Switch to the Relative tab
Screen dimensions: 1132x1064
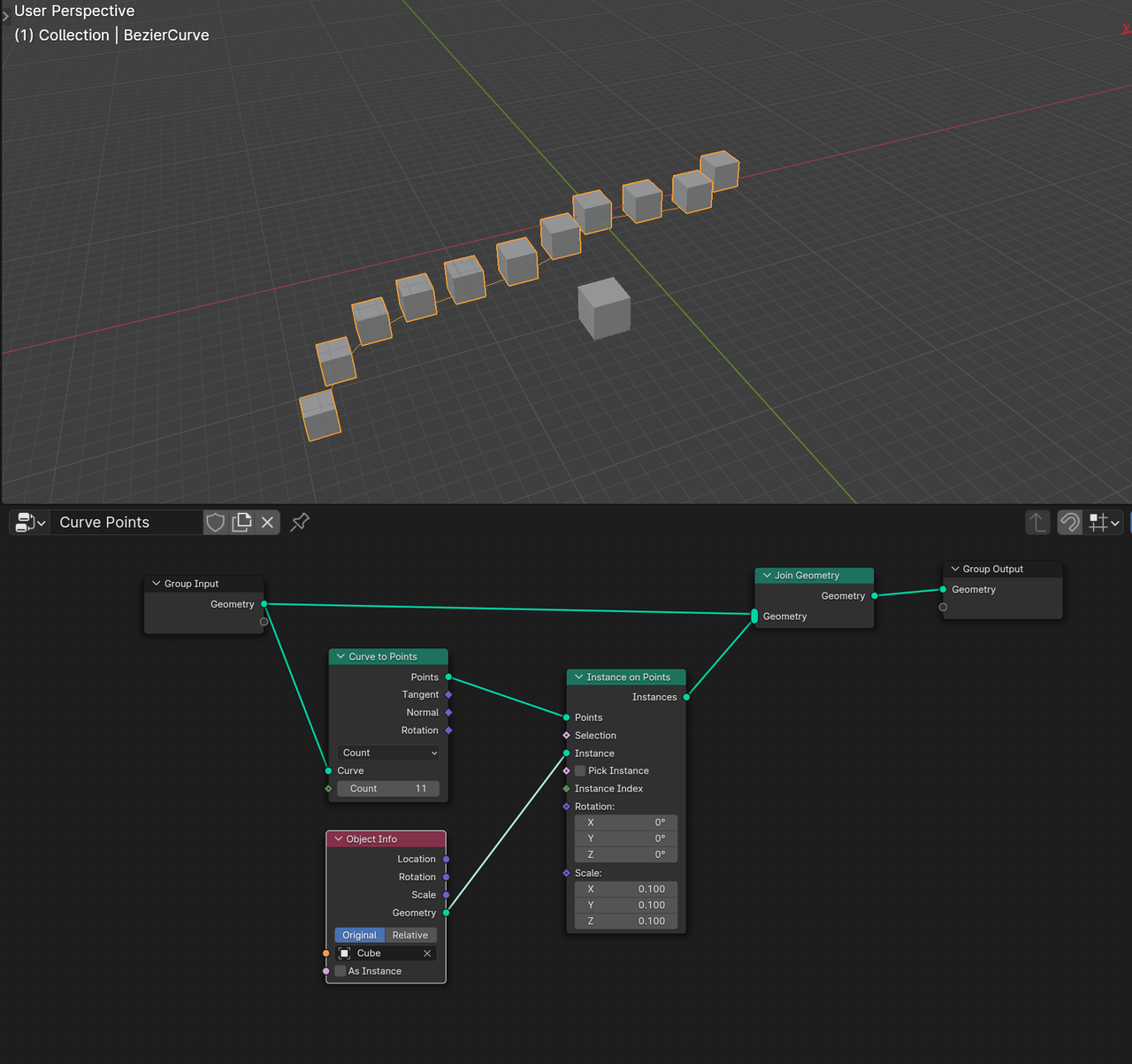[410, 935]
